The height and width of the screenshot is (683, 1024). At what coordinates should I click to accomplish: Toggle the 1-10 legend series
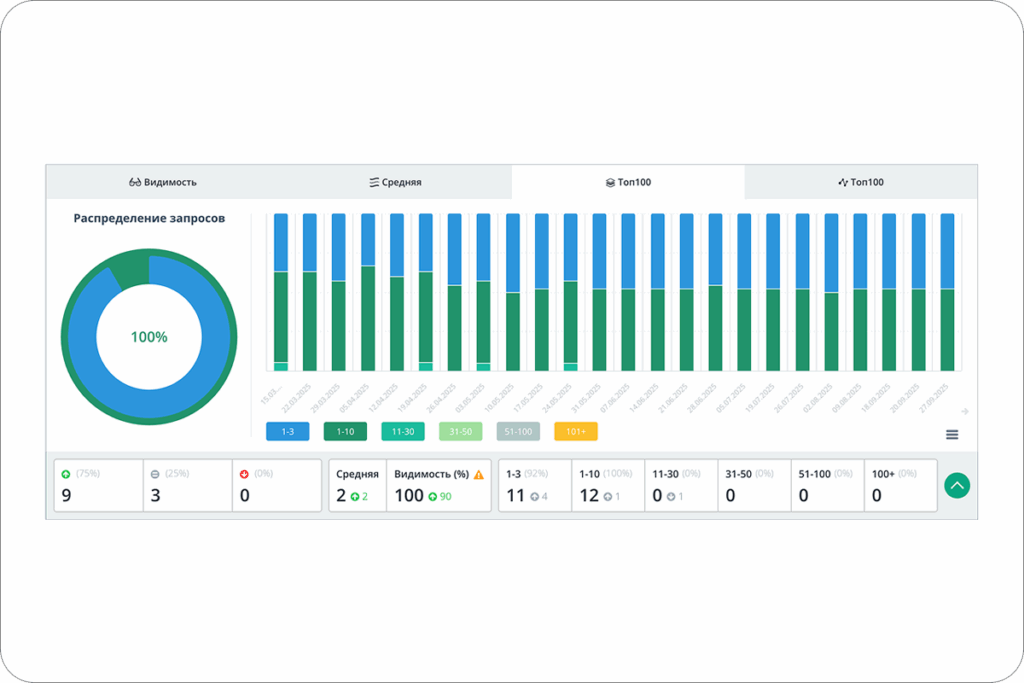(x=345, y=432)
